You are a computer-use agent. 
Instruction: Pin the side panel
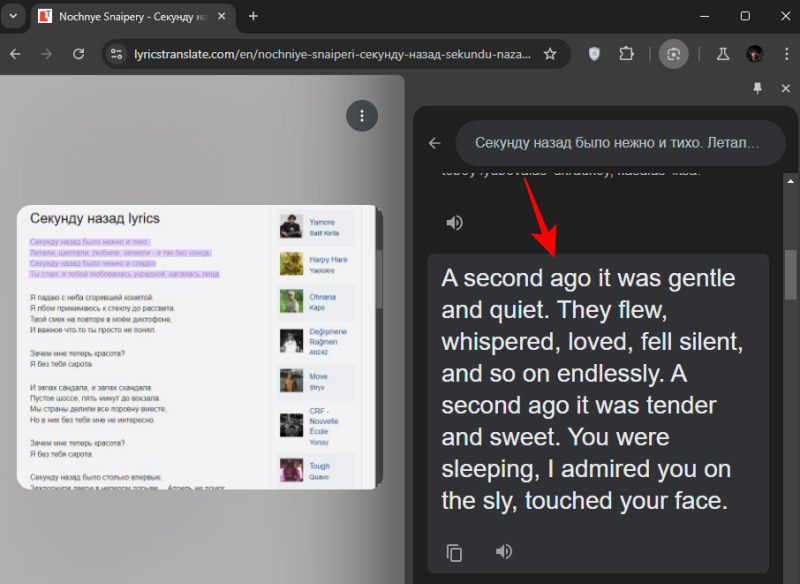[757, 89]
